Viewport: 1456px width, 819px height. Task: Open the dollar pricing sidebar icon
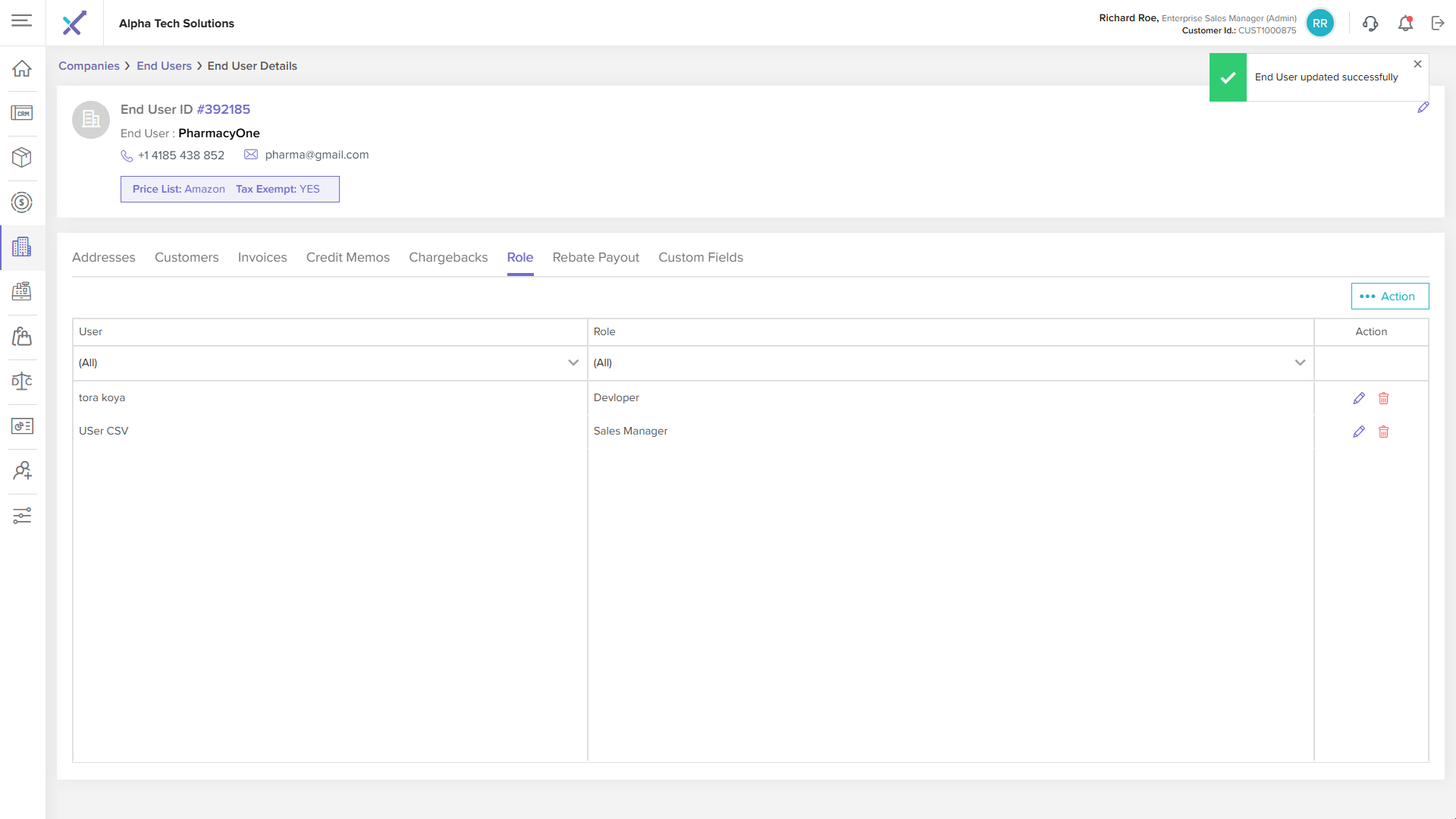[x=22, y=202]
